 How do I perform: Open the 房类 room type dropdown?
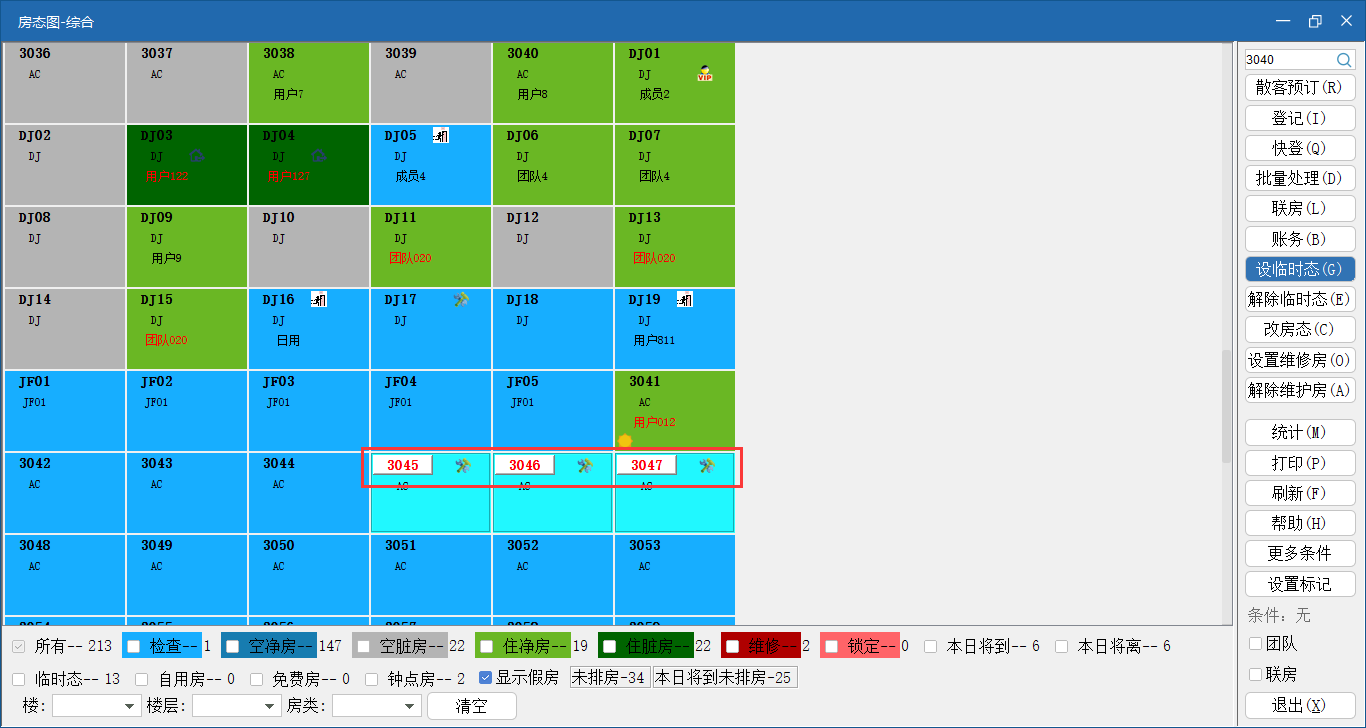(376, 706)
